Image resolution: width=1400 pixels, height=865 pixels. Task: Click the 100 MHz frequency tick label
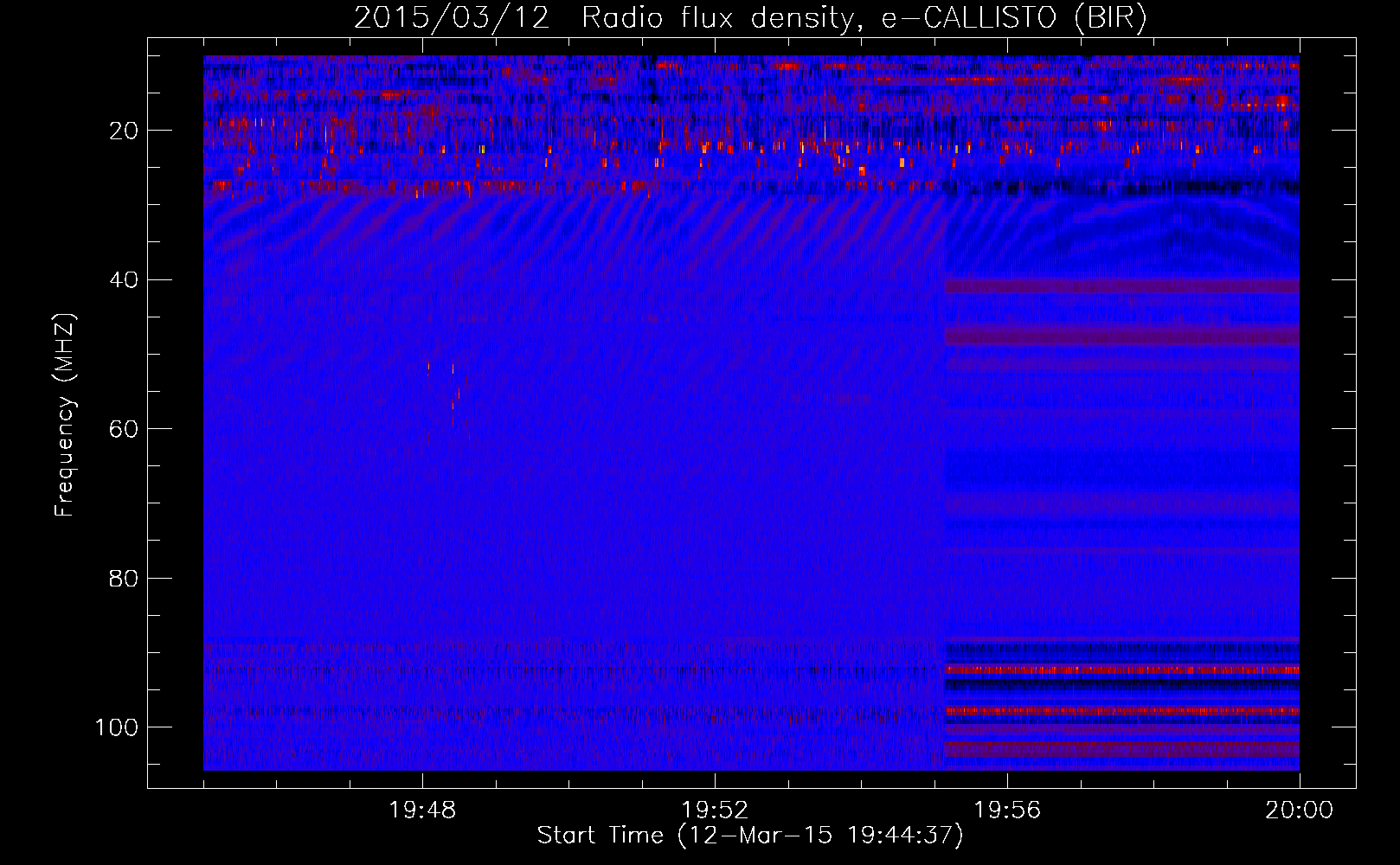(117, 727)
